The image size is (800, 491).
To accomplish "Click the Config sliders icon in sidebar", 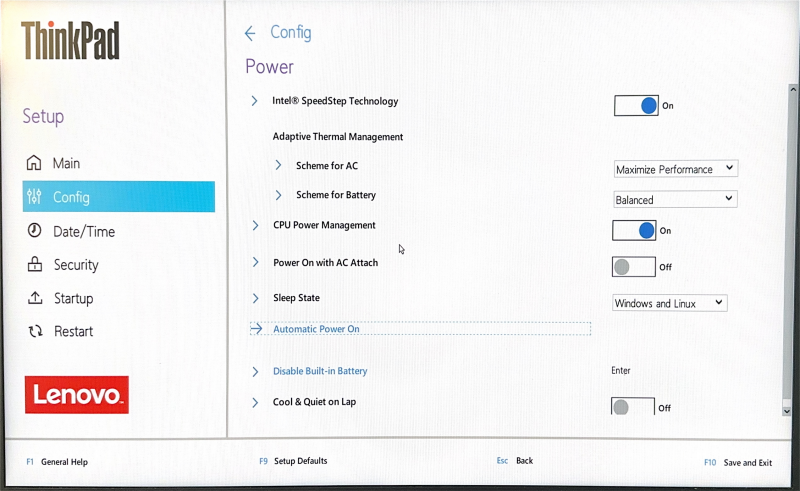I will pyautogui.click(x=34, y=197).
